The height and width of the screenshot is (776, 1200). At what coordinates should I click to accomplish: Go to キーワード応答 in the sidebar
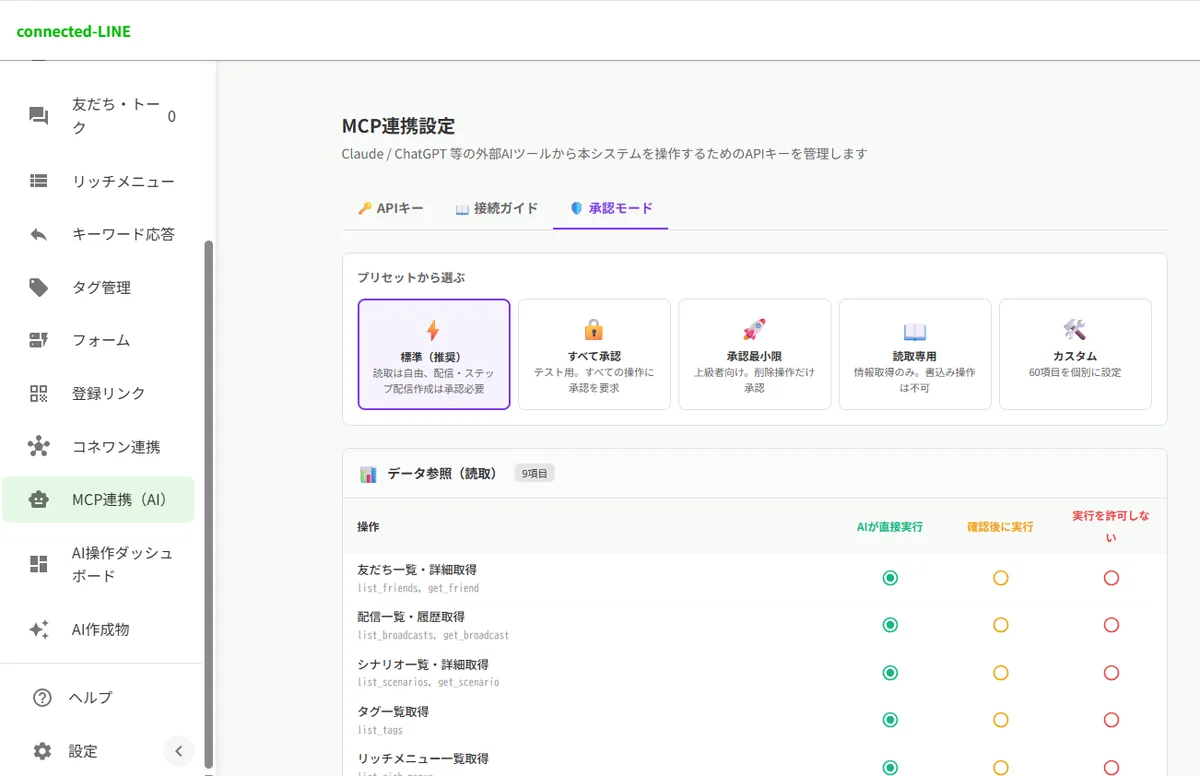[98, 234]
